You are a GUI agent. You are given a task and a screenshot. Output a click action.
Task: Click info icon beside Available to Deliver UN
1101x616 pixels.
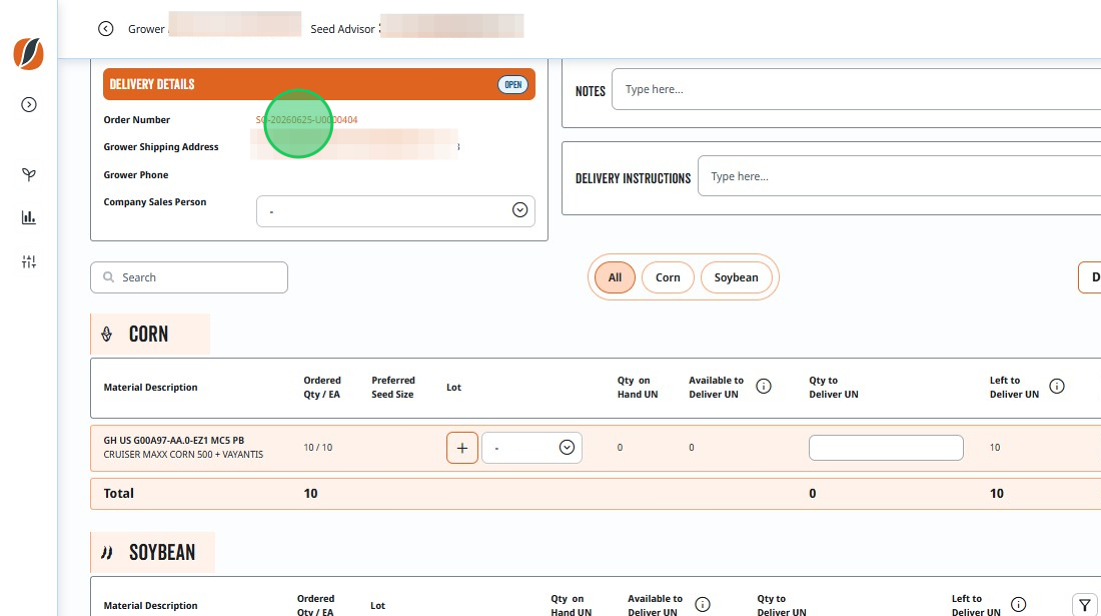click(763, 386)
